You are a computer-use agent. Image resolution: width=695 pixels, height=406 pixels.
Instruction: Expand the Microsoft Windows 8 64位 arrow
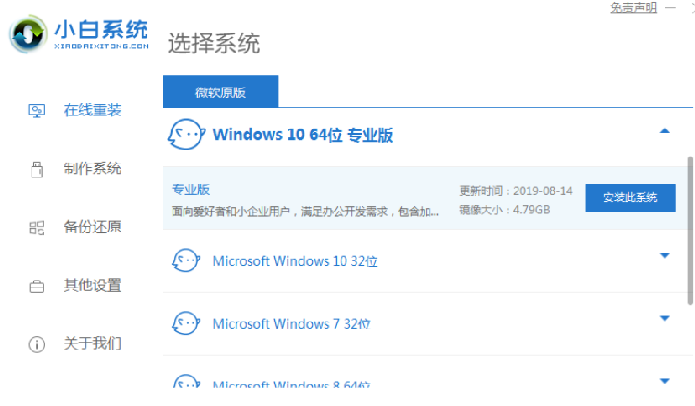click(664, 381)
